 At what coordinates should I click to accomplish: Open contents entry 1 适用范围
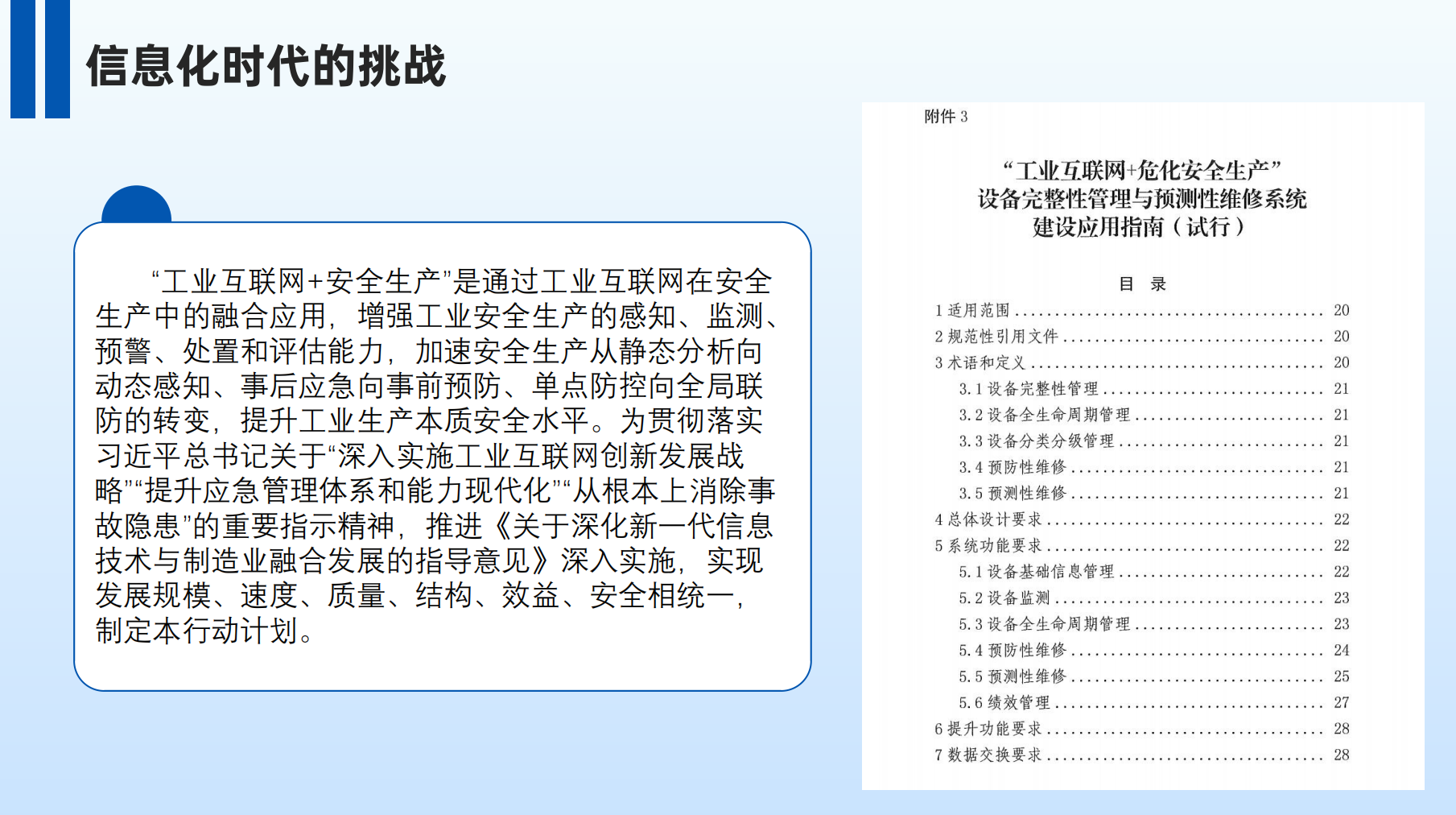pos(1142,310)
